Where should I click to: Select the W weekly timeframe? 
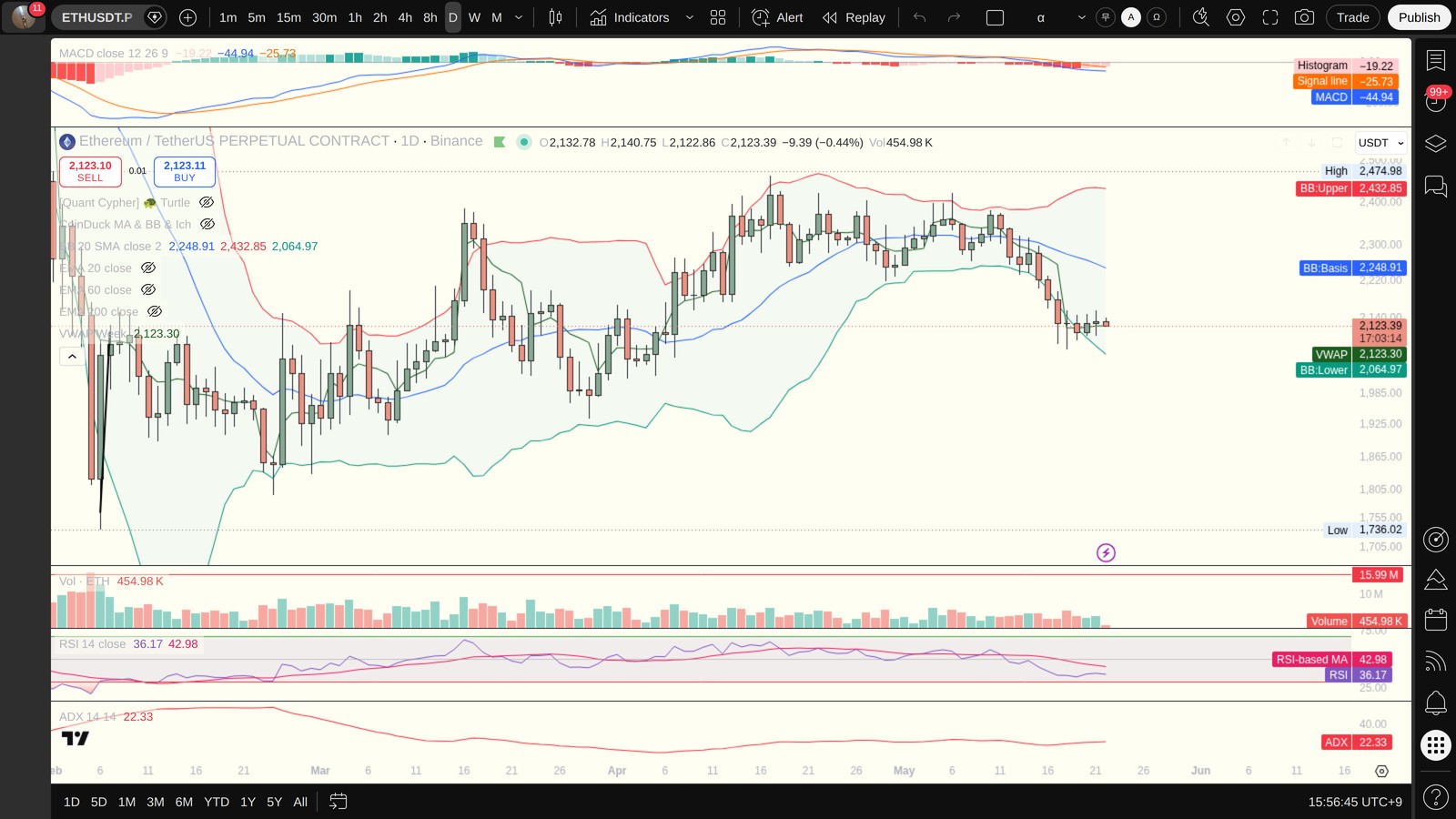pyautogui.click(x=474, y=17)
